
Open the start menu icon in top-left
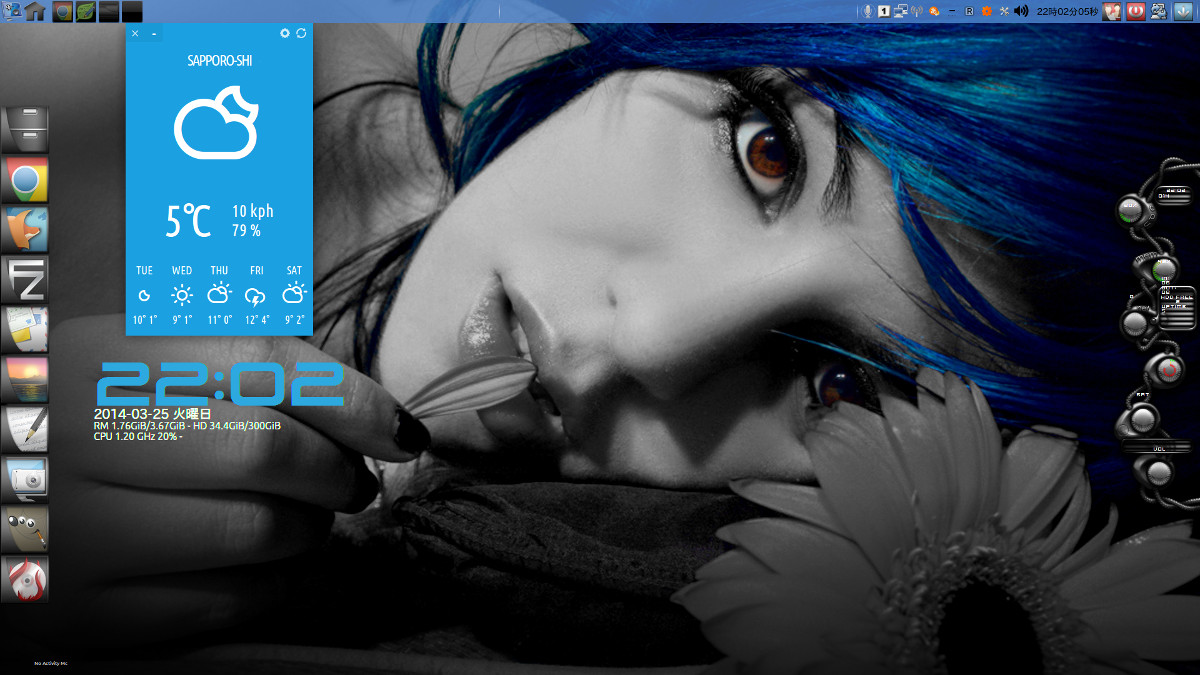(x=13, y=11)
